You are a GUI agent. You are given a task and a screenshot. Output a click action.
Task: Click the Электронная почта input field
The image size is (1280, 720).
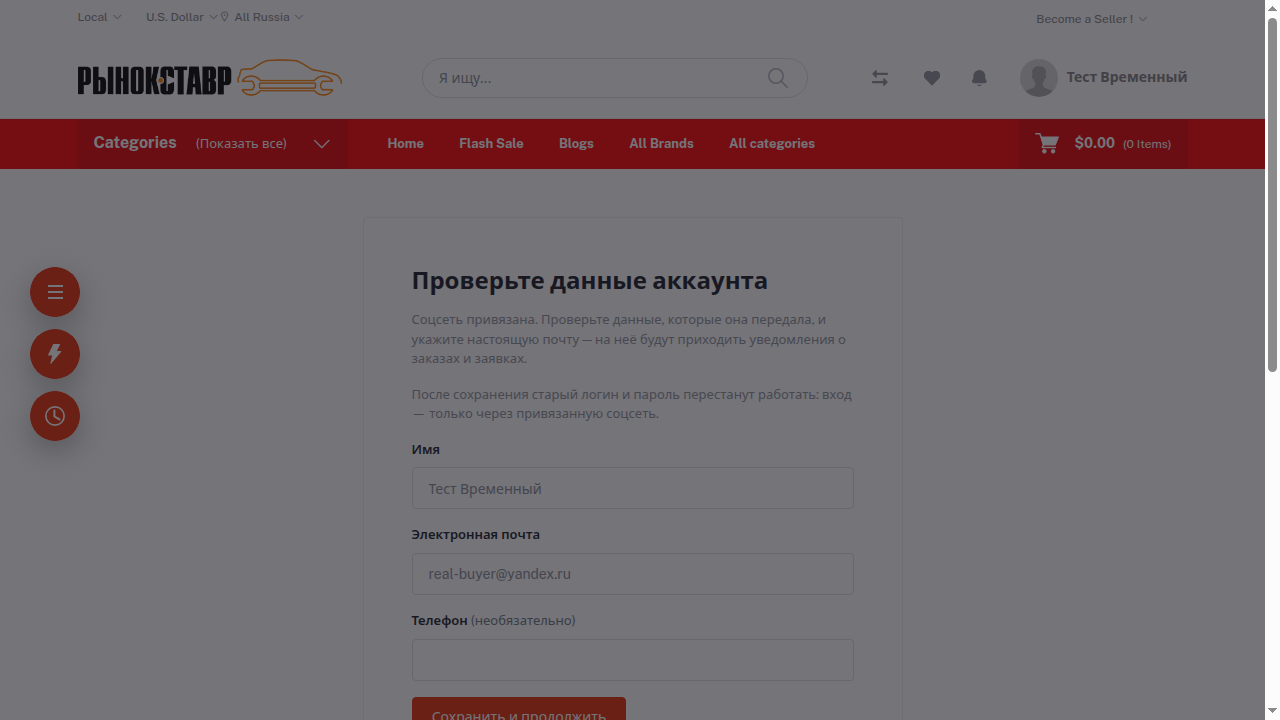[633, 574]
